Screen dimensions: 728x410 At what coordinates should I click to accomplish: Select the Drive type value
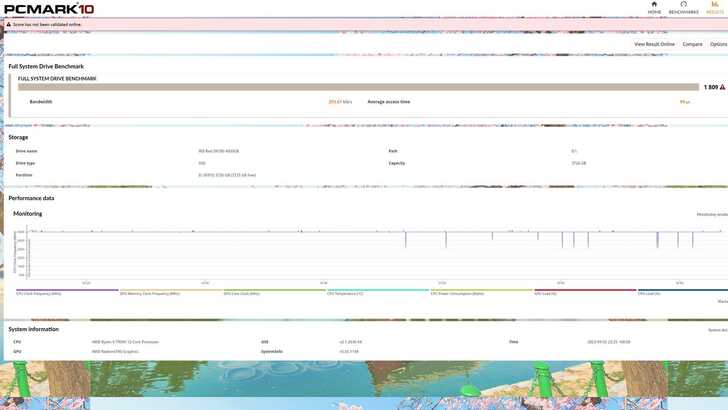point(202,163)
